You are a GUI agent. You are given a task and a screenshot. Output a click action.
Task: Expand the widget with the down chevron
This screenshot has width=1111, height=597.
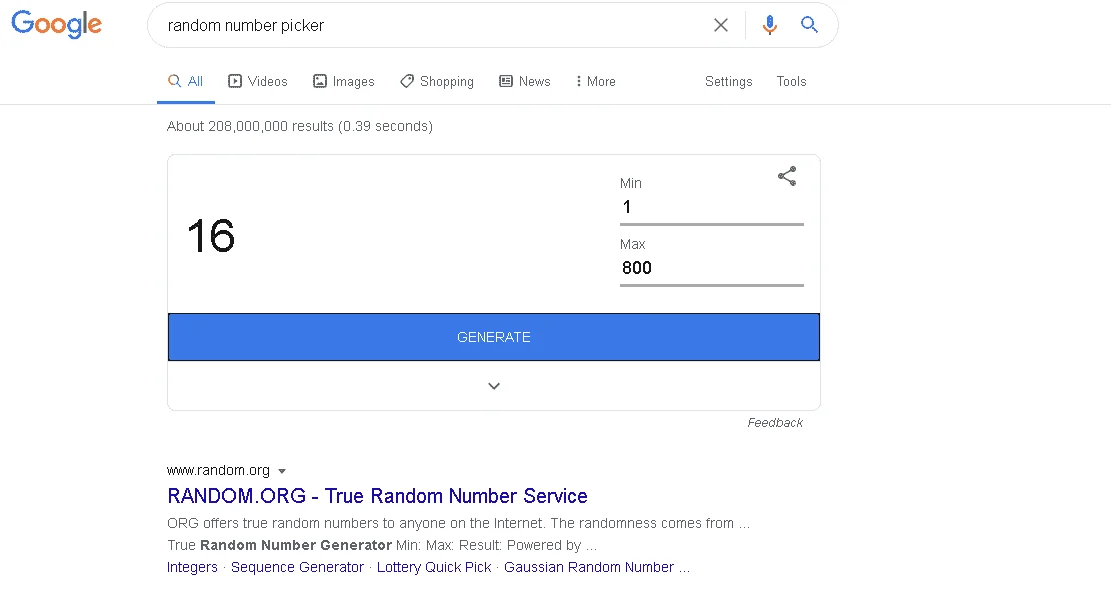pos(494,386)
